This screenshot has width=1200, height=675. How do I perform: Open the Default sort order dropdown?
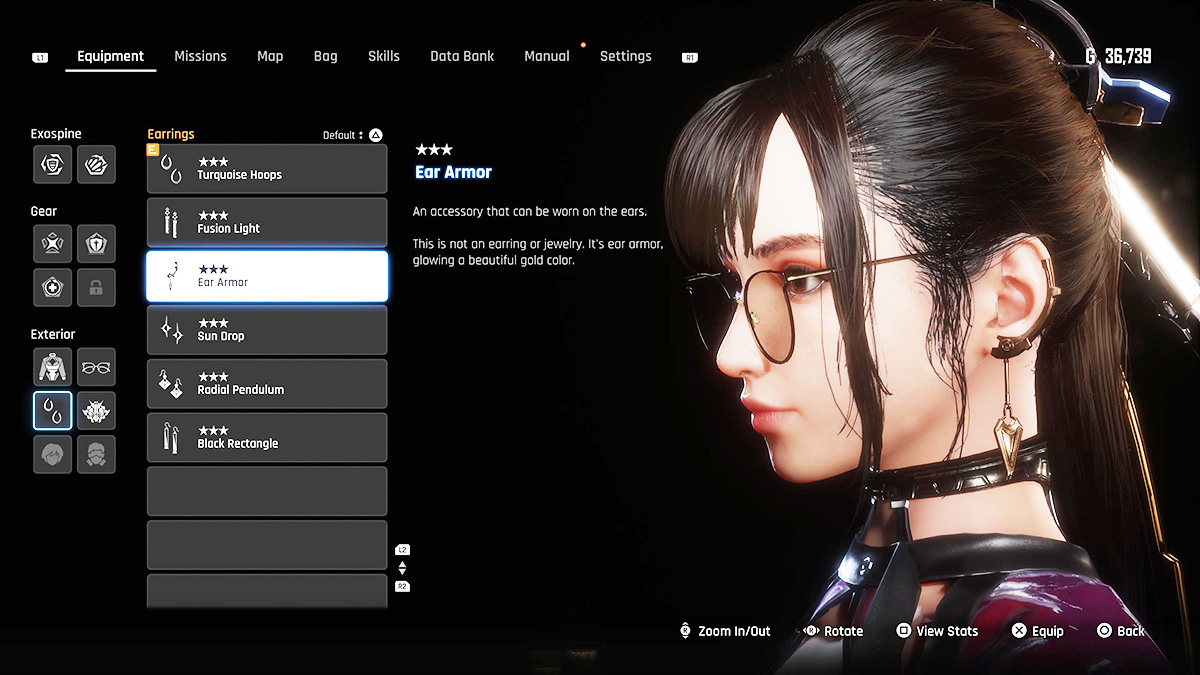click(352, 135)
